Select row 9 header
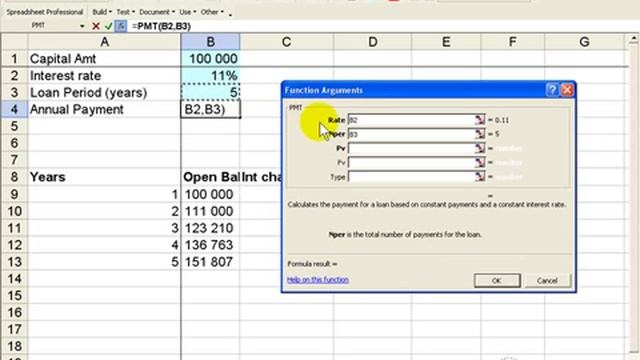 point(14,194)
